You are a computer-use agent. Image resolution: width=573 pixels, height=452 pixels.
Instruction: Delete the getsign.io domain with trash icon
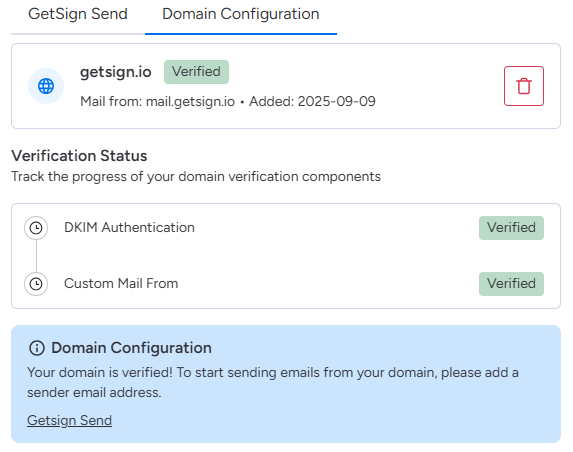(x=524, y=86)
